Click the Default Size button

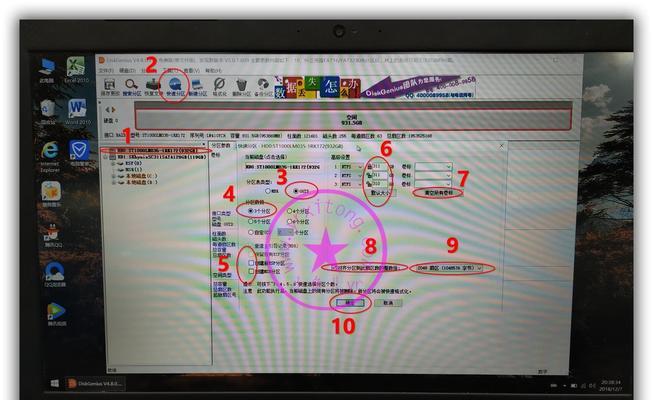[380, 193]
